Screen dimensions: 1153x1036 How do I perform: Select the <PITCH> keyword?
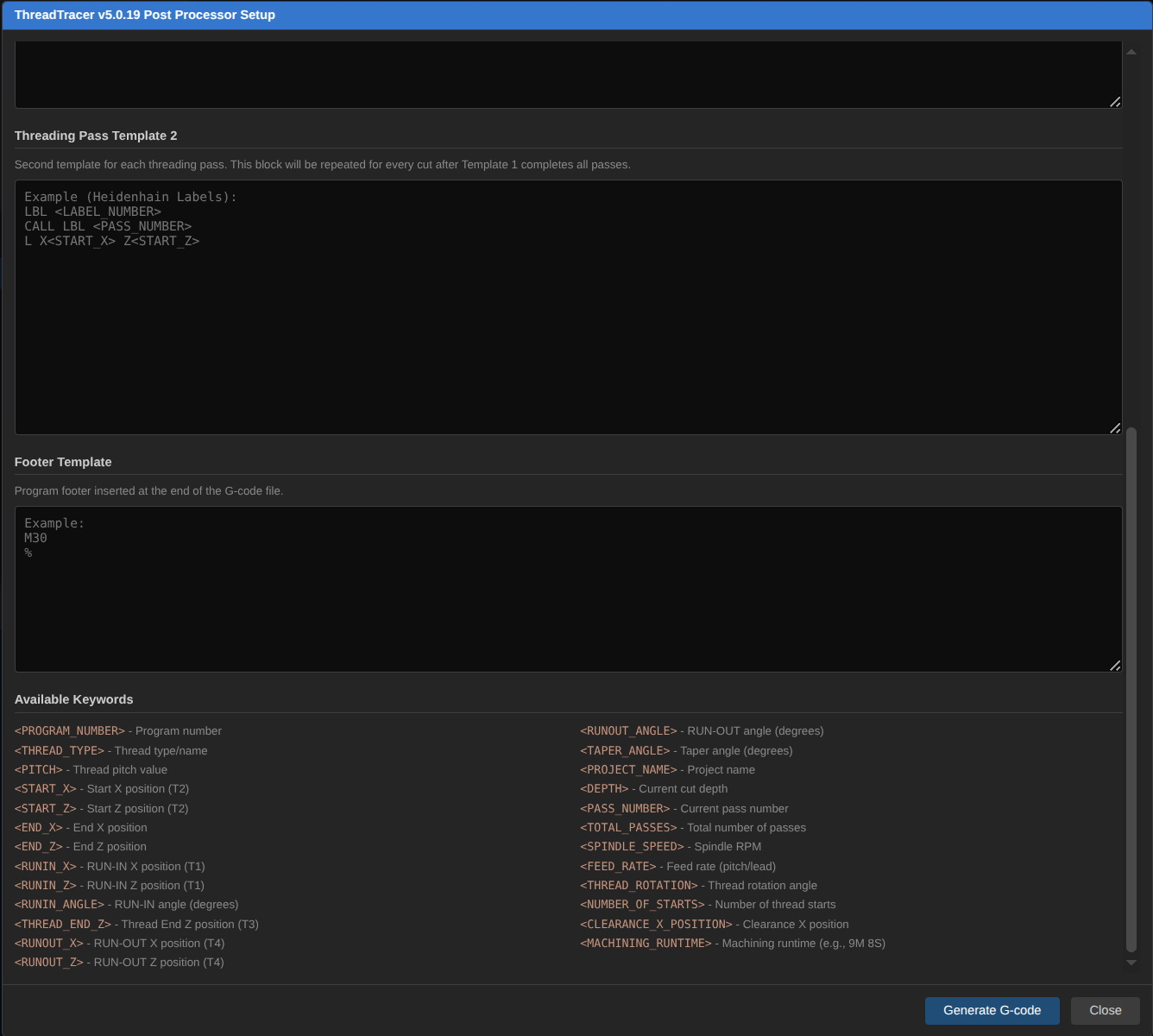pos(39,770)
